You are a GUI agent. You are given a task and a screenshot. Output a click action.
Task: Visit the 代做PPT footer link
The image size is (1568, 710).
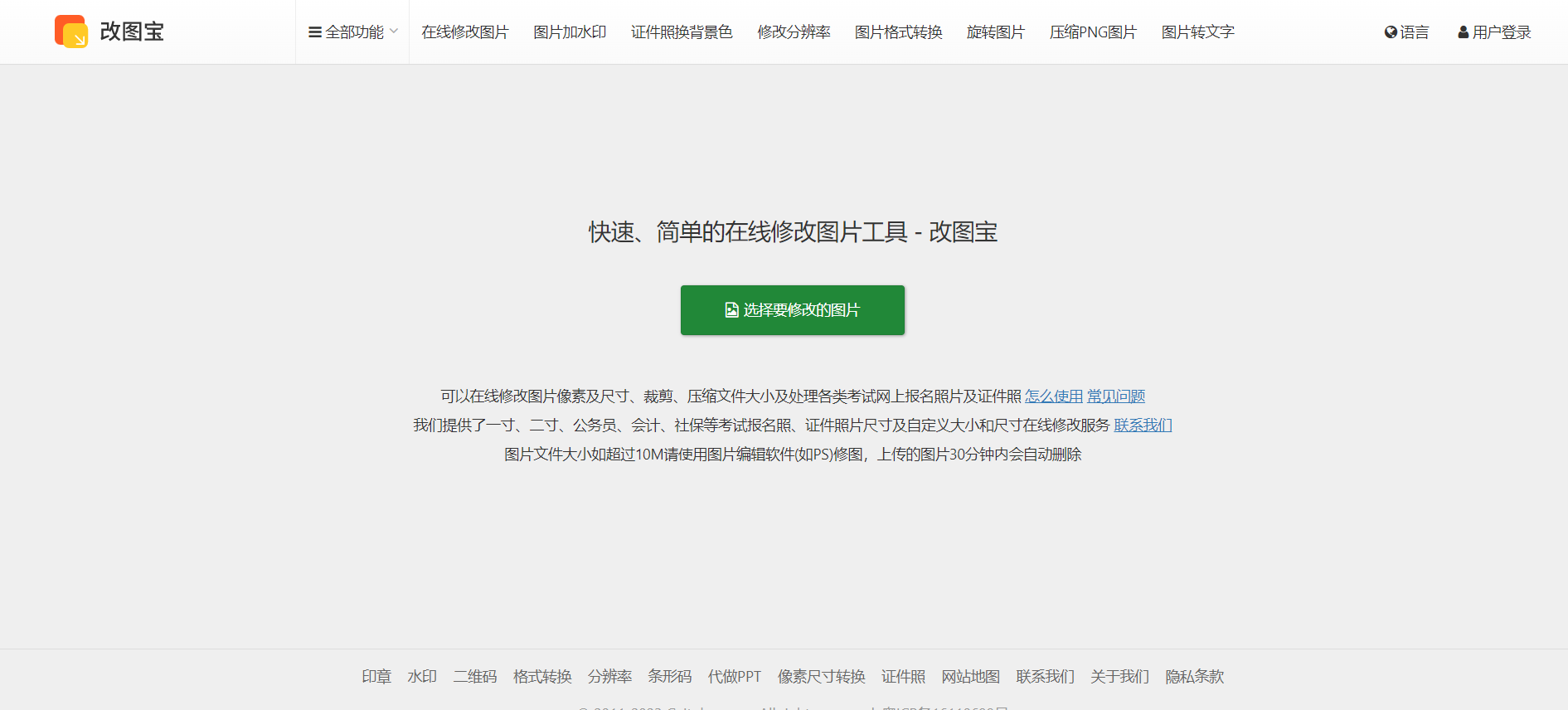coord(735,677)
